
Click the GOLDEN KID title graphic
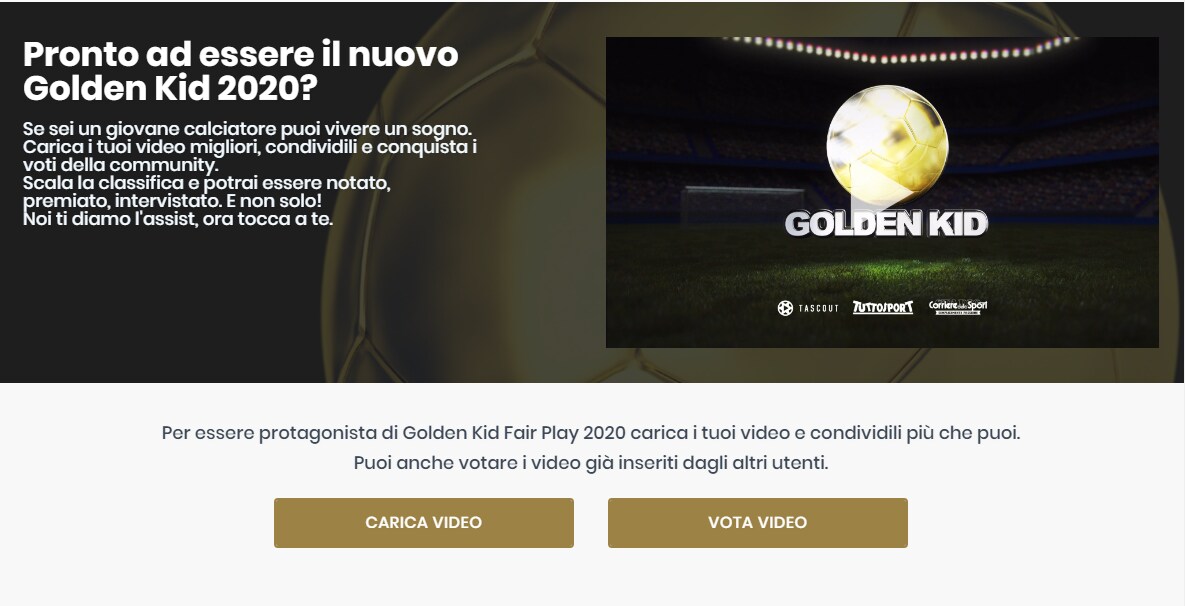[x=886, y=224]
